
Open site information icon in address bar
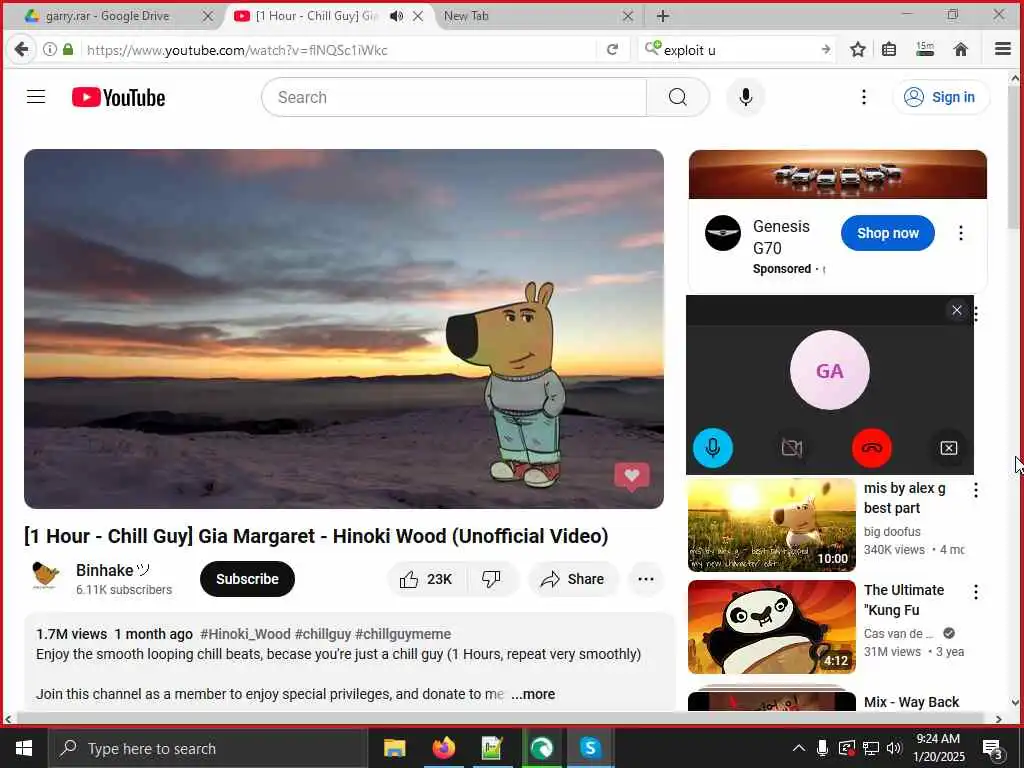50,50
